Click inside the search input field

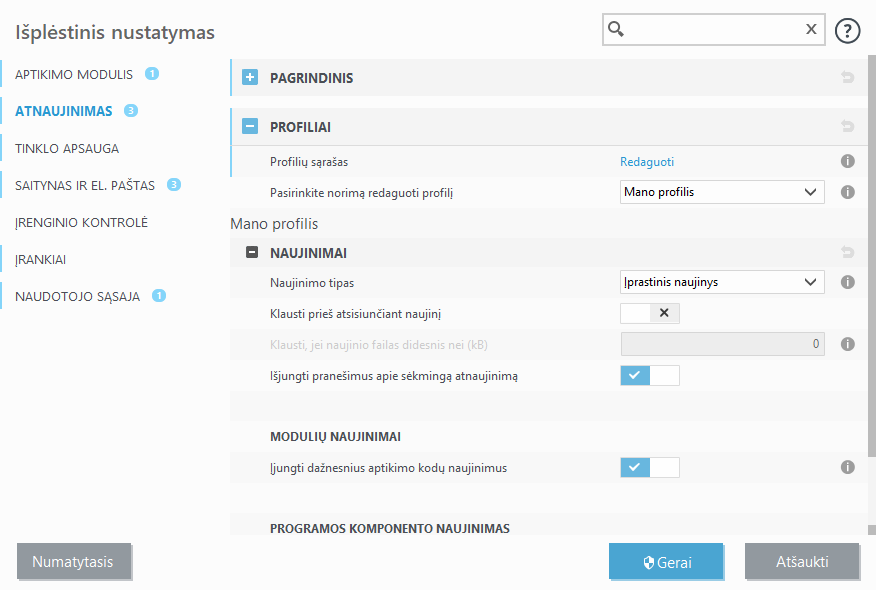(710, 30)
